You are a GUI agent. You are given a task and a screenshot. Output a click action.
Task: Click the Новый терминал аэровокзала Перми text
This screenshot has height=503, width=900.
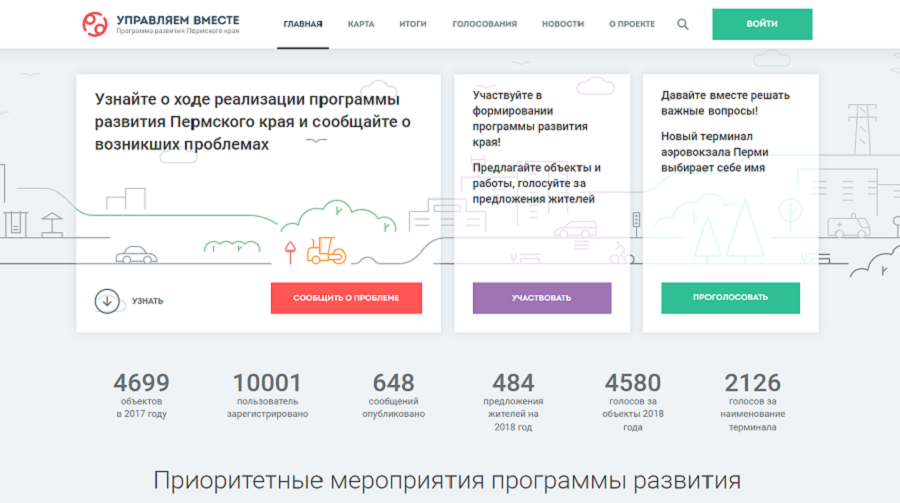click(715, 152)
